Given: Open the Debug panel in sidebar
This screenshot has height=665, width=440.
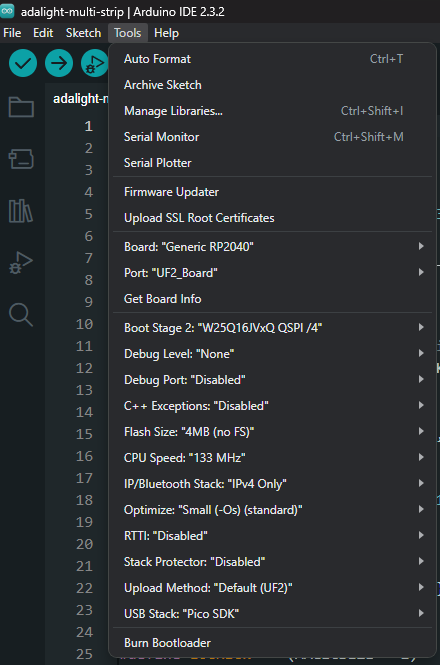Looking at the screenshot, I should coord(21,263).
